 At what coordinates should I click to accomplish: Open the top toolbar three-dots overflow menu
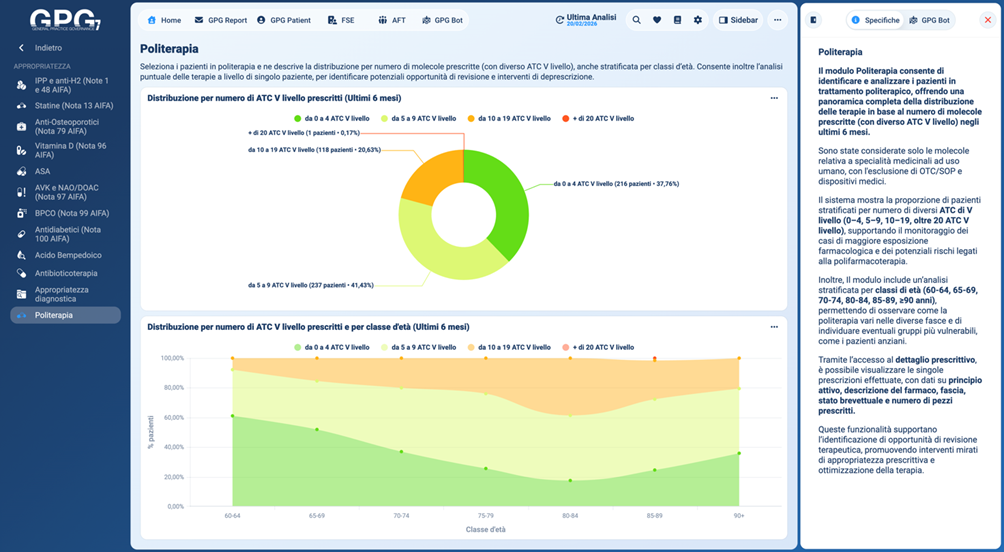coord(776,20)
